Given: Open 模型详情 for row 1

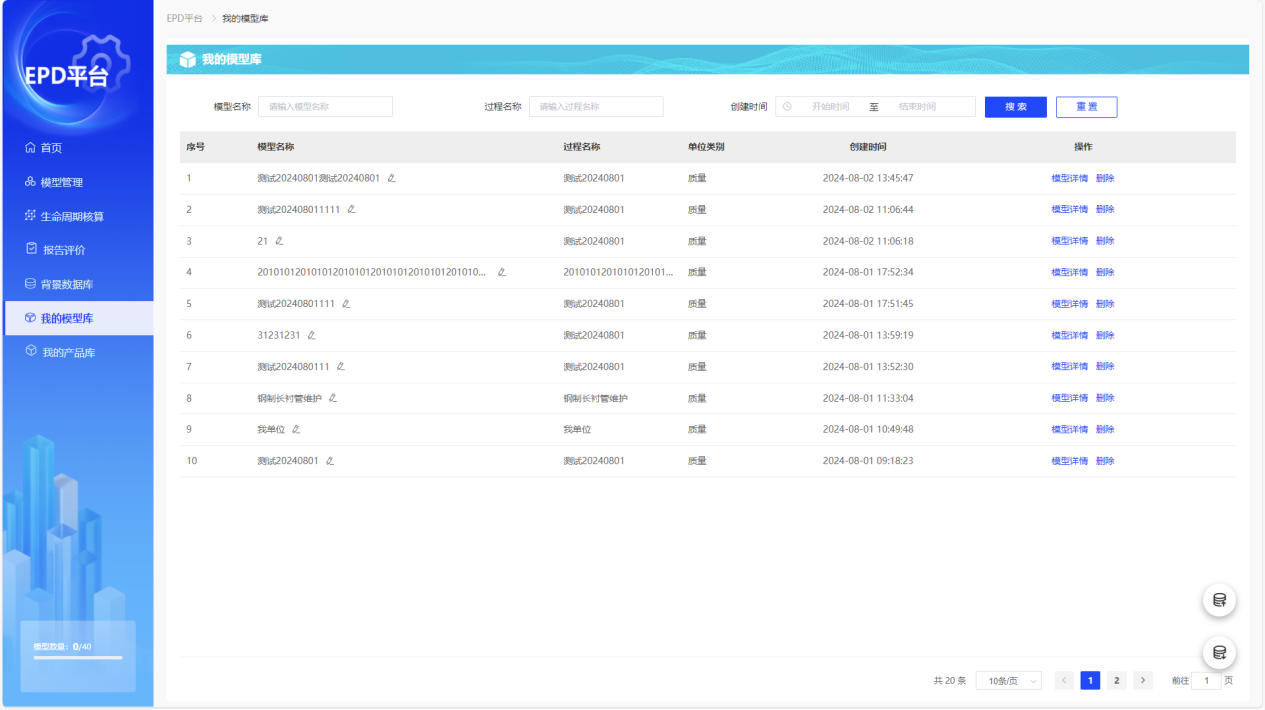Looking at the screenshot, I should click(1069, 178).
